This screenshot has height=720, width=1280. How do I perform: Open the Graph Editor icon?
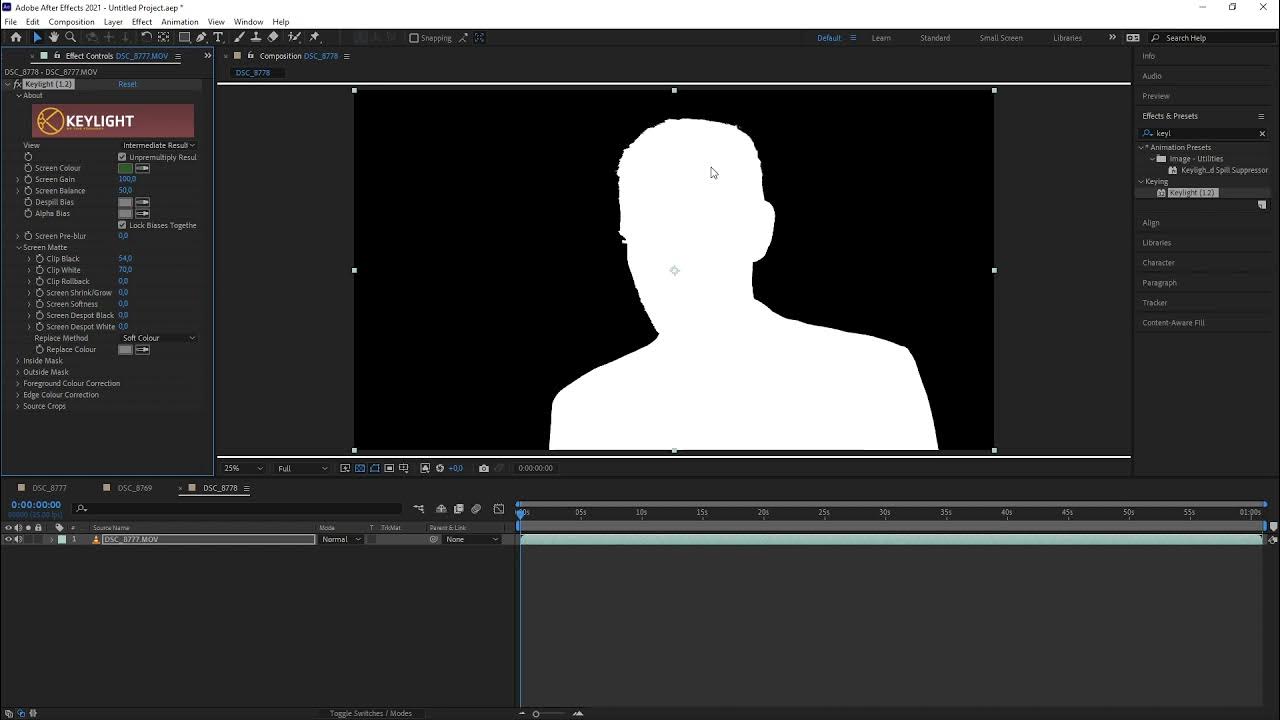[499, 509]
